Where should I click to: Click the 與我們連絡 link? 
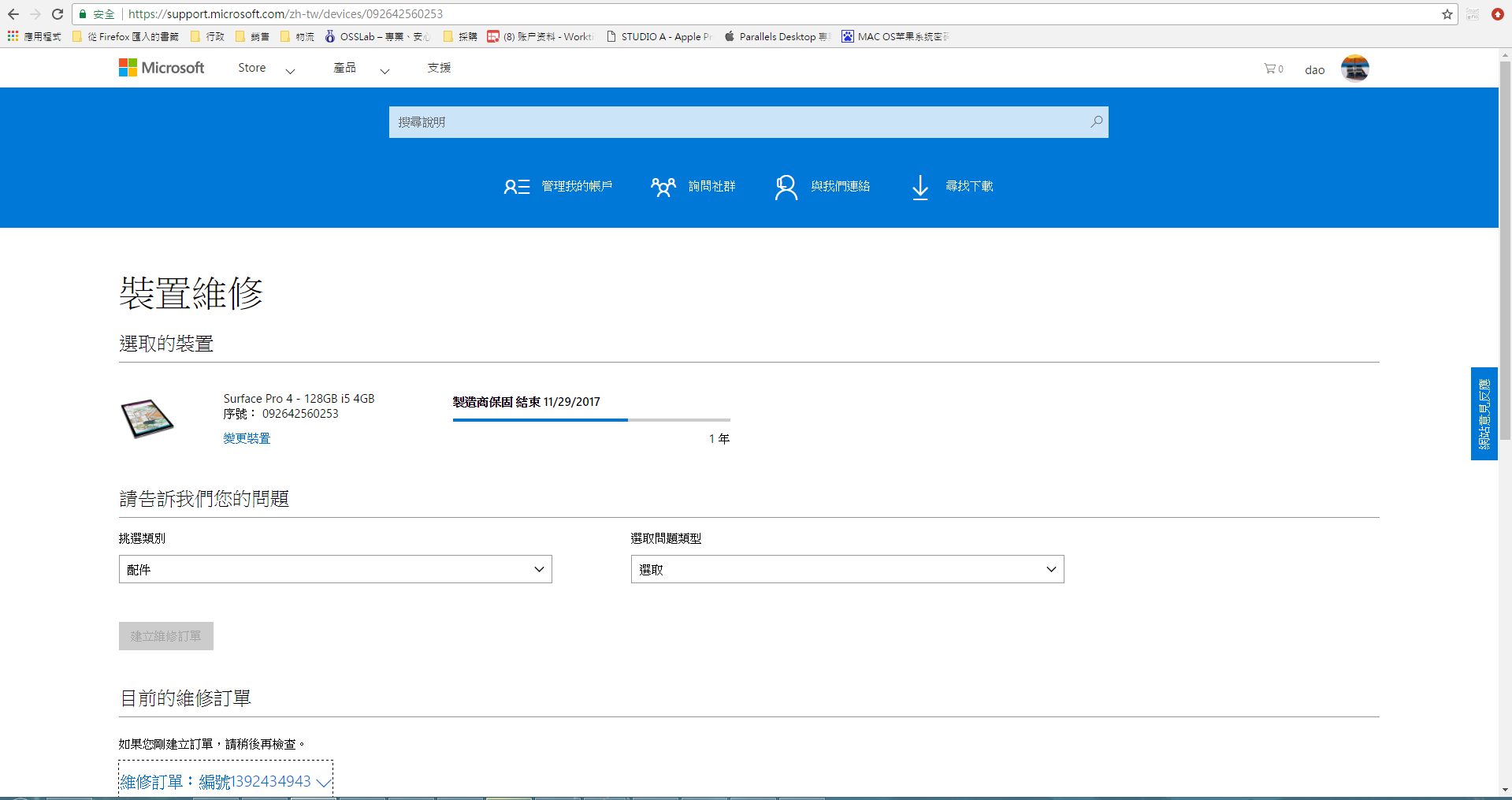(841, 187)
